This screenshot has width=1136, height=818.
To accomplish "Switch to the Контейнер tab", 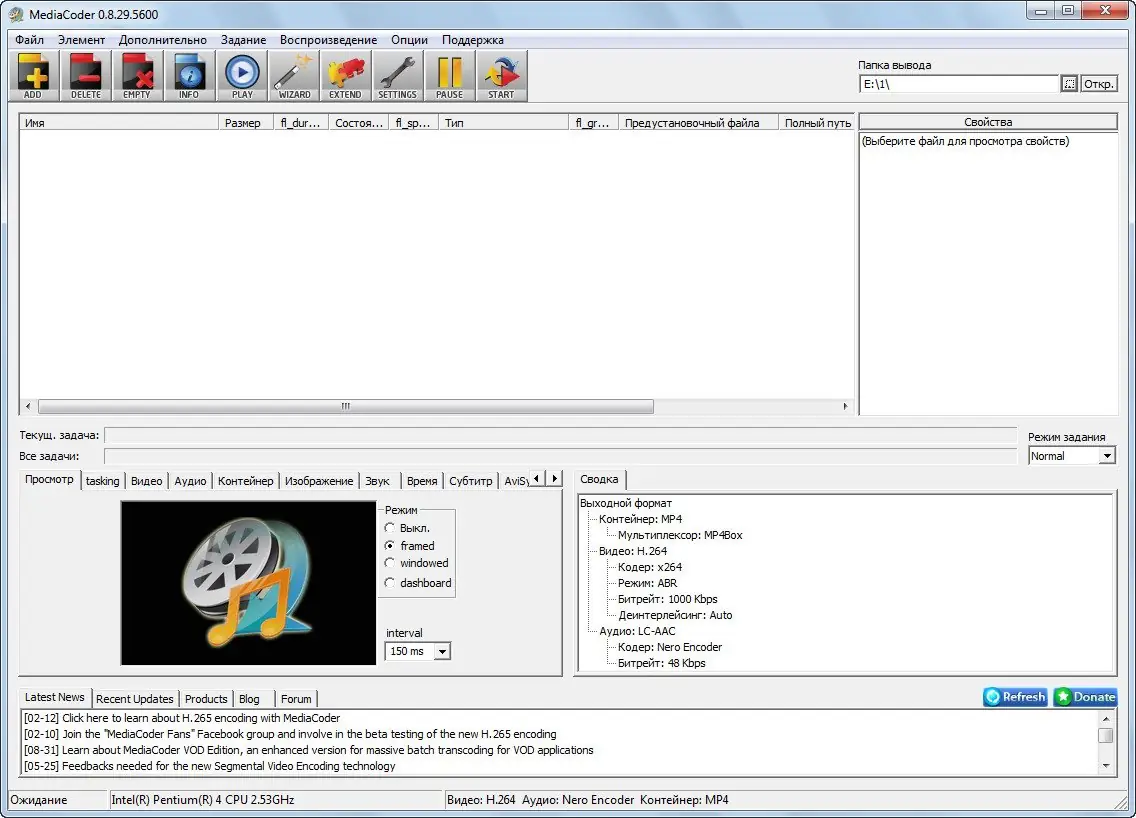I will [x=246, y=481].
